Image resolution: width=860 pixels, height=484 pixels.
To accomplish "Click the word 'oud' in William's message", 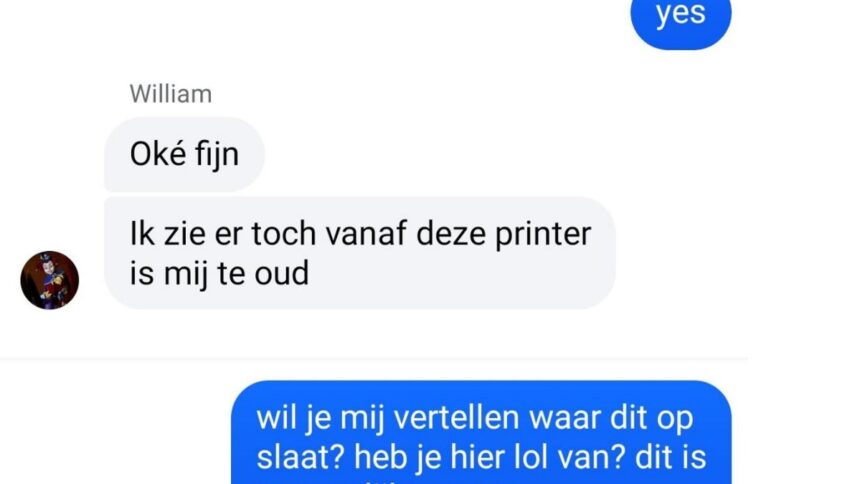I will (x=281, y=273).
